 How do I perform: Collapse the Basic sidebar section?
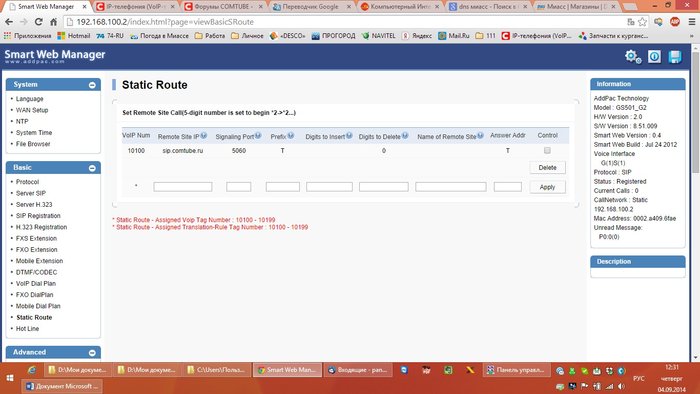point(92,168)
